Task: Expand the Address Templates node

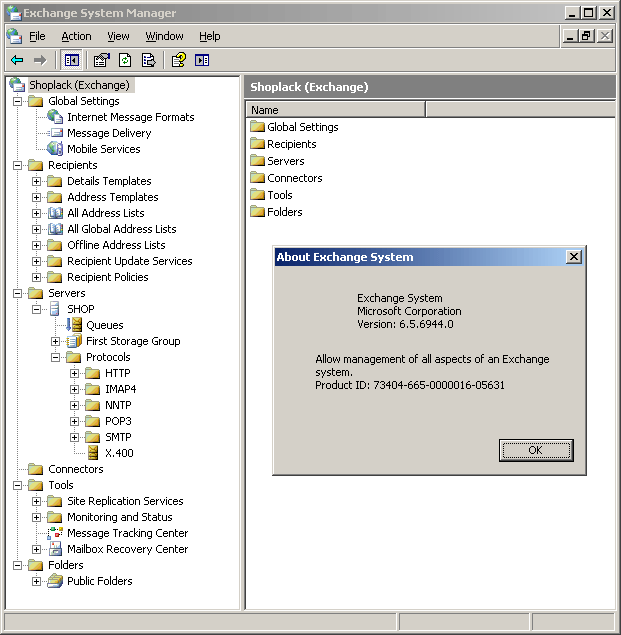Action: 36,197
